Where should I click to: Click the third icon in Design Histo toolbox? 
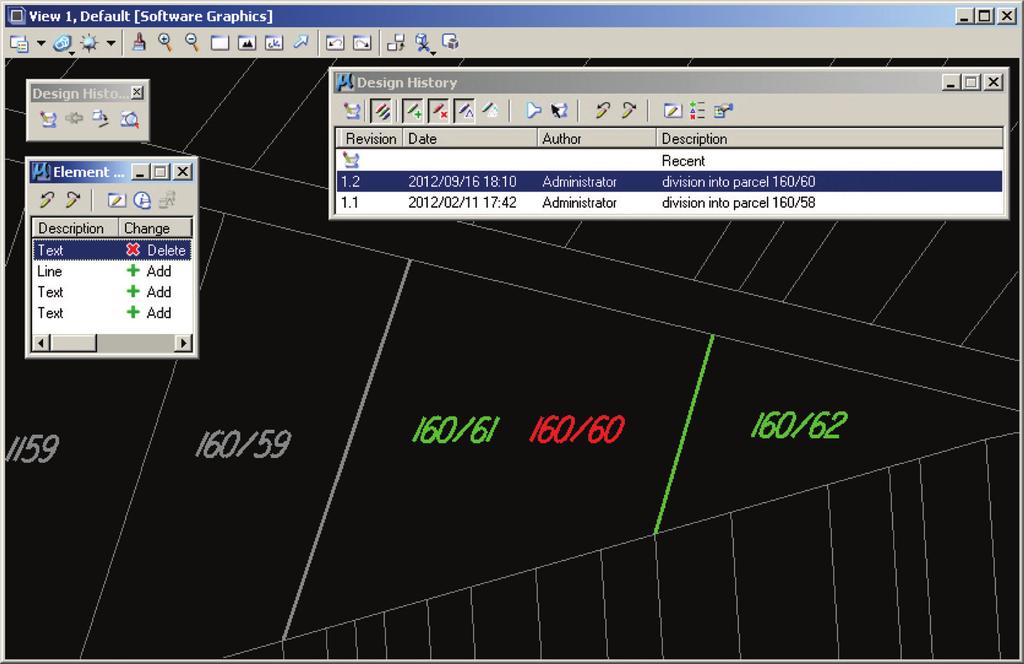[x=101, y=119]
